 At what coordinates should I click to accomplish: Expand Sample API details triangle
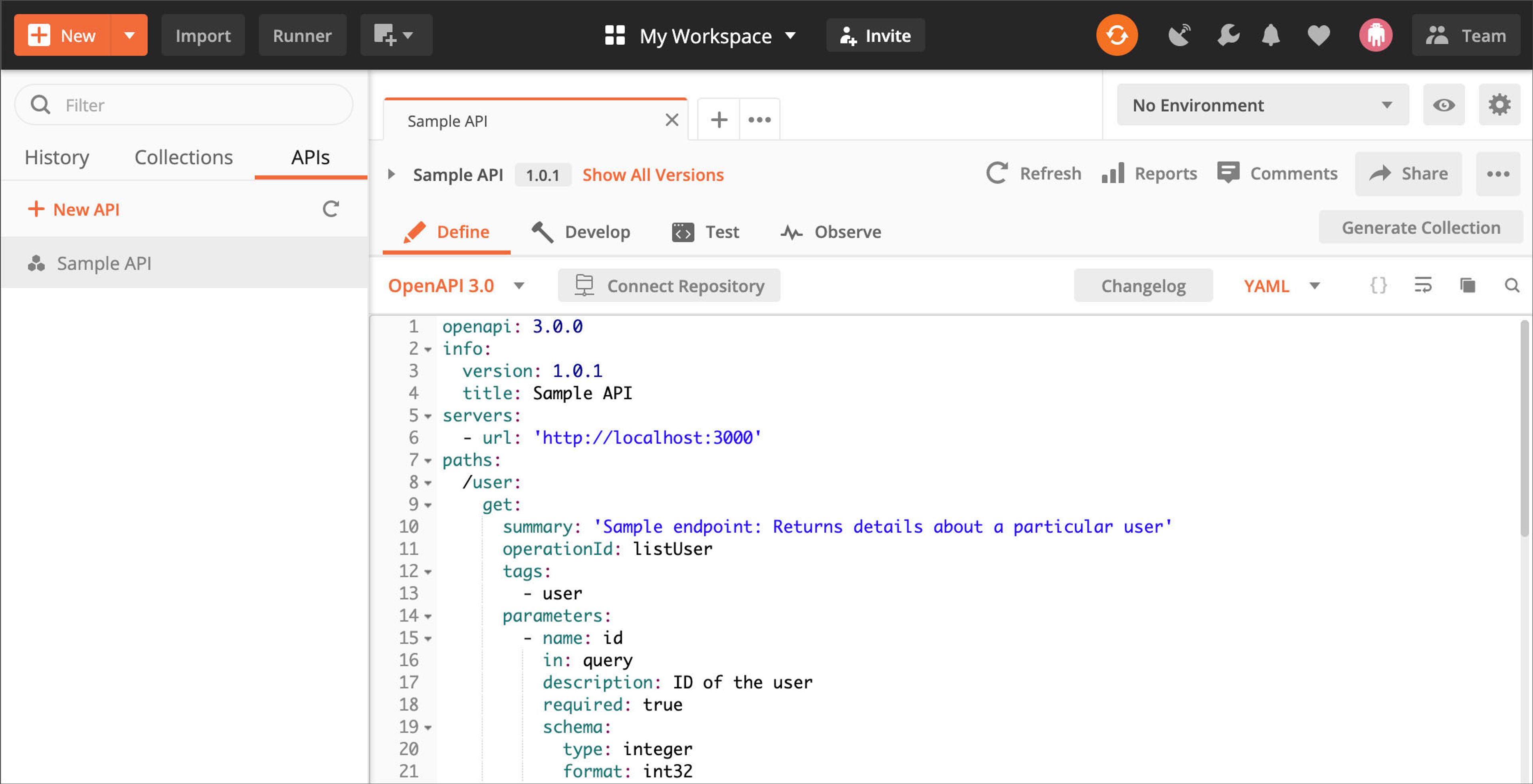[391, 174]
